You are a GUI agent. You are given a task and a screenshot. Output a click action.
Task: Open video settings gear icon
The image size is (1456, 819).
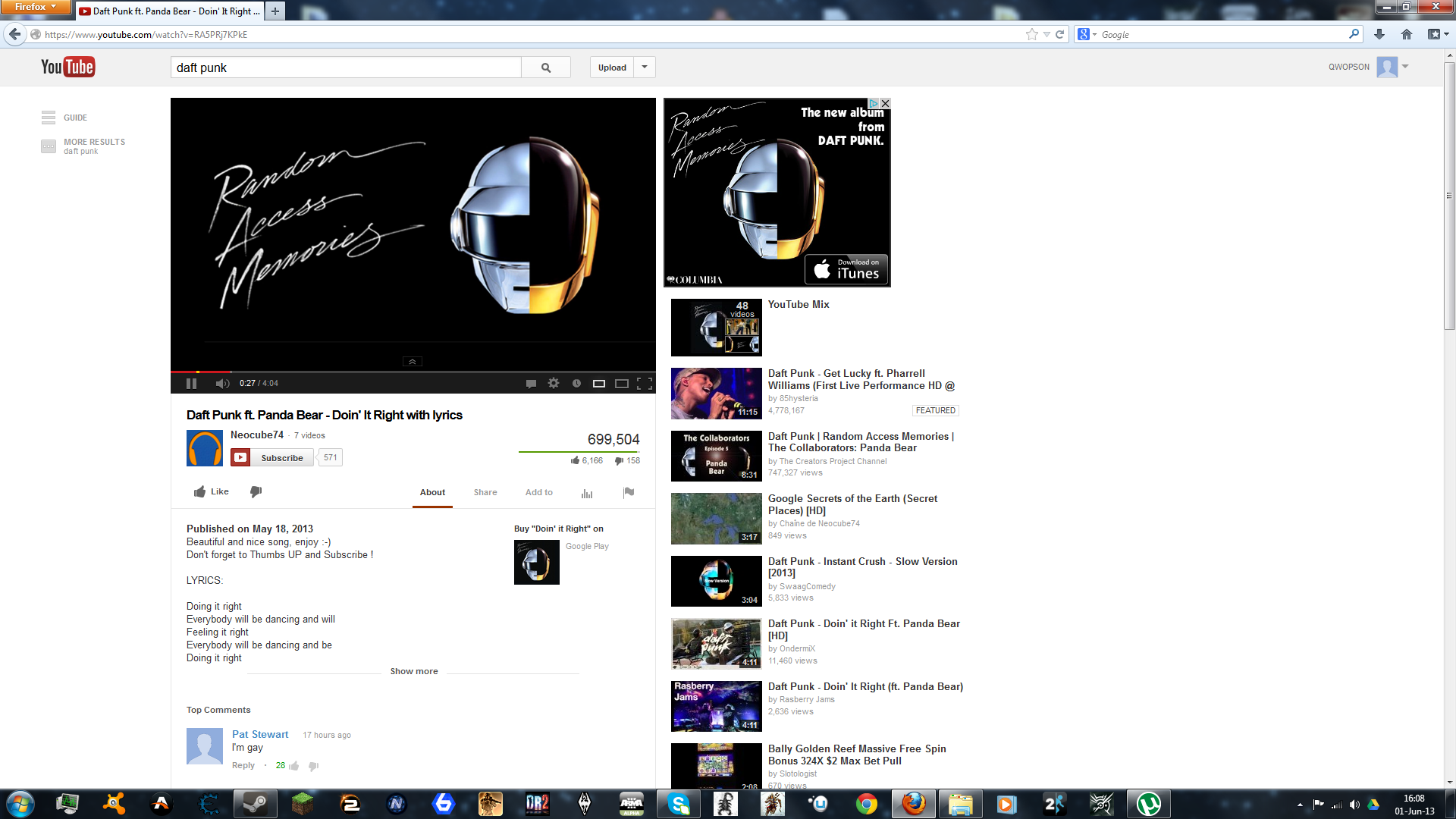coord(554,384)
